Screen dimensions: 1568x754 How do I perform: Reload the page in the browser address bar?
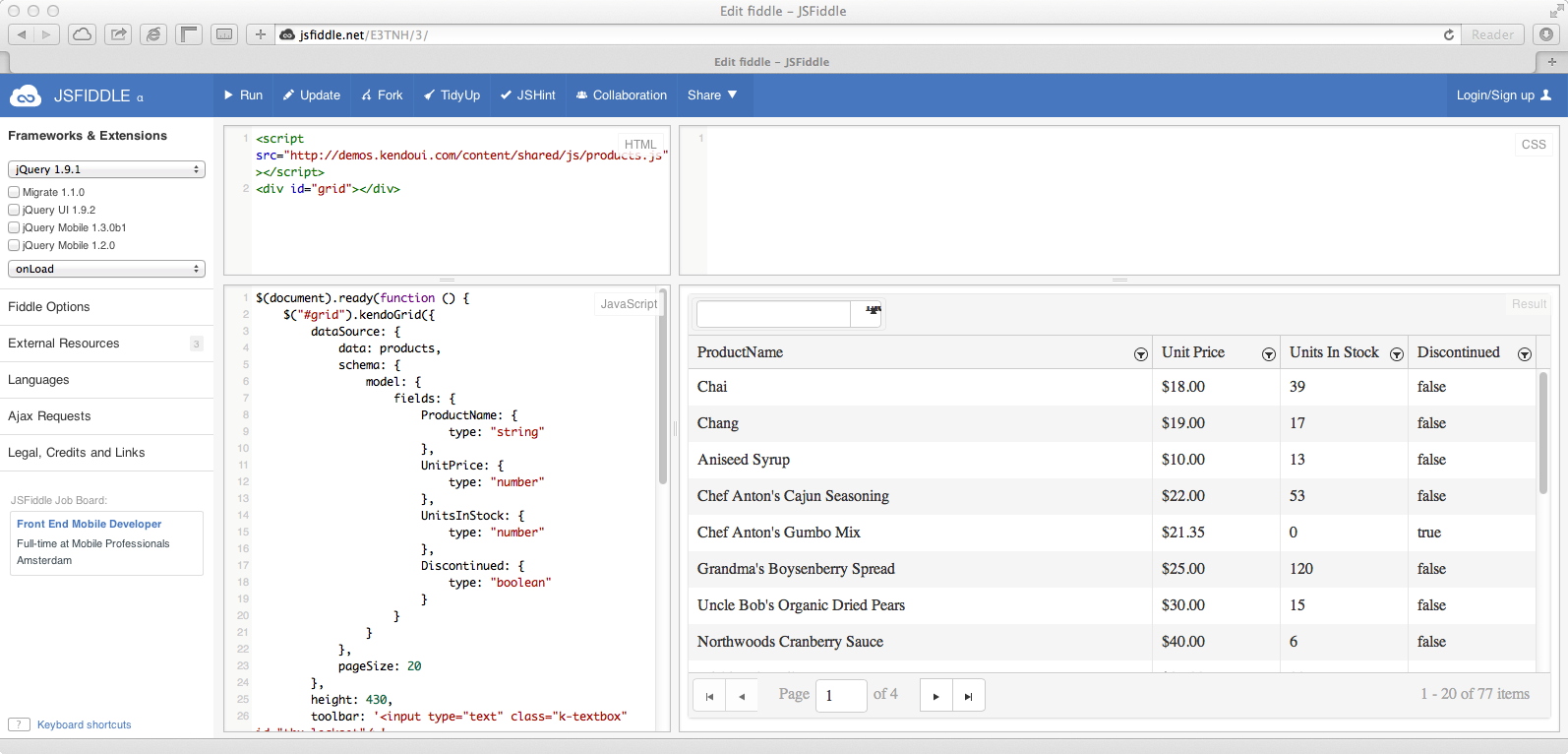1448,34
